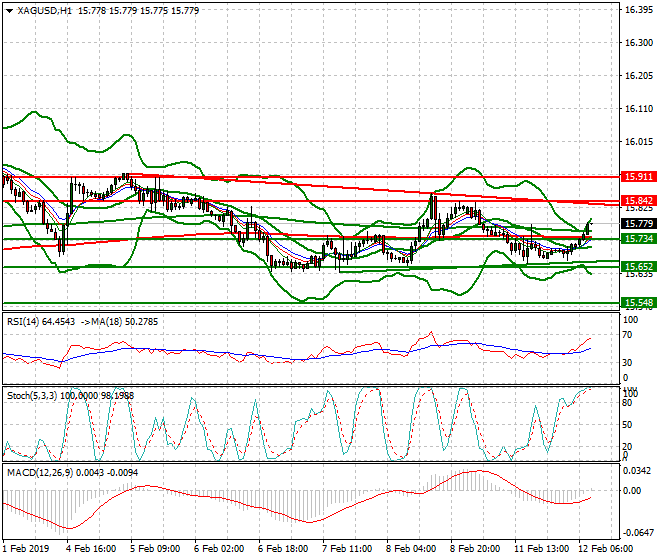This screenshot has height=560, width=660.
Task: Click the 16.110 price scale value
Action: tap(639, 108)
